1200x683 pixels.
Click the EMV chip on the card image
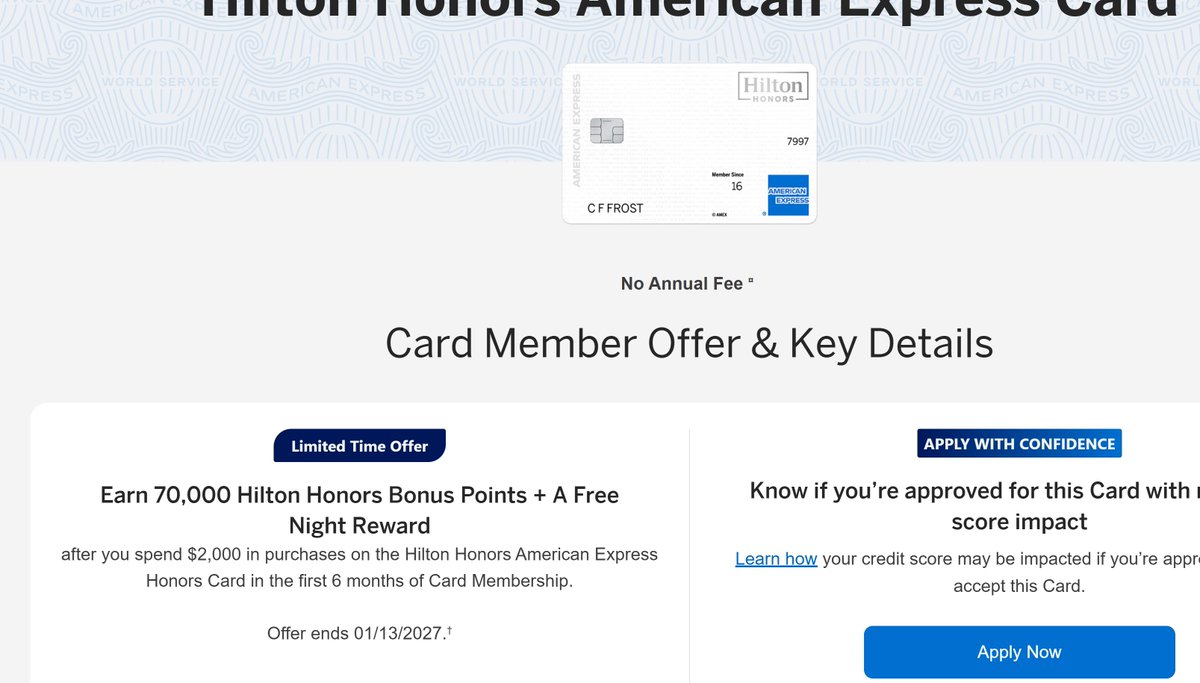tap(607, 130)
